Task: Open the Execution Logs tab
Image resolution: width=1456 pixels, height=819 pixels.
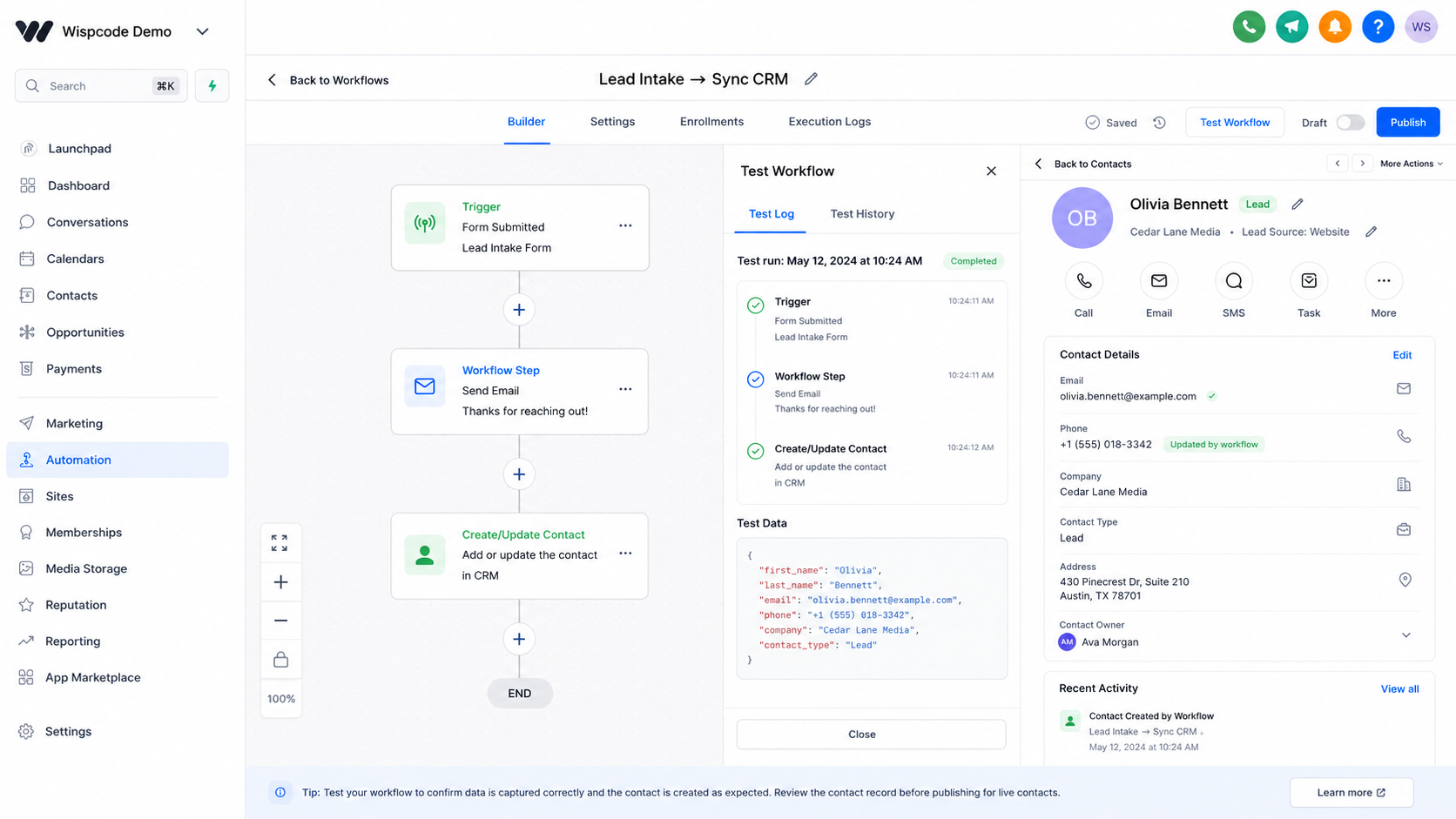Action: pyautogui.click(x=829, y=122)
